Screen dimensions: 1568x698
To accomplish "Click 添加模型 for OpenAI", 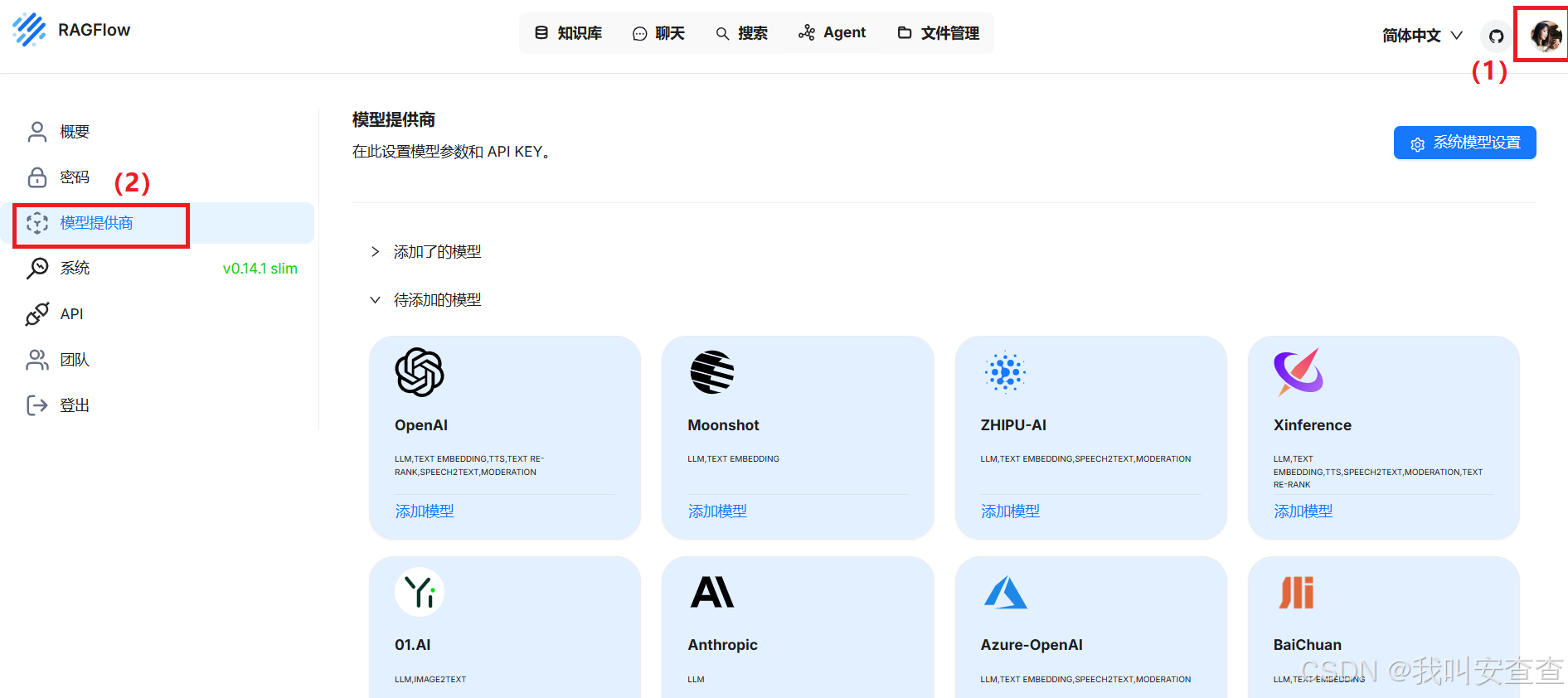I will point(425,511).
